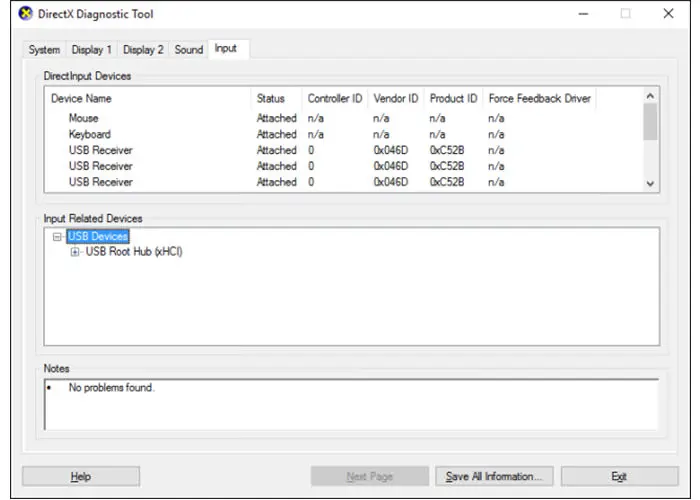Switch to the Sound tab

189,50
